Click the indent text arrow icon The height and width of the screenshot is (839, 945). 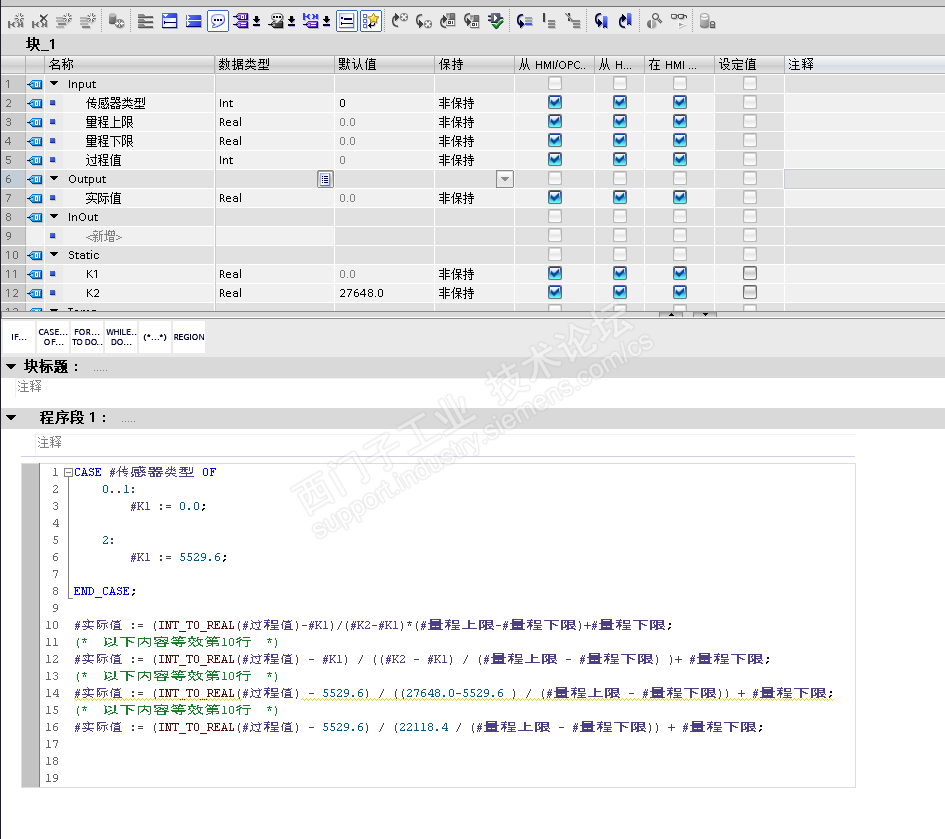524,22
